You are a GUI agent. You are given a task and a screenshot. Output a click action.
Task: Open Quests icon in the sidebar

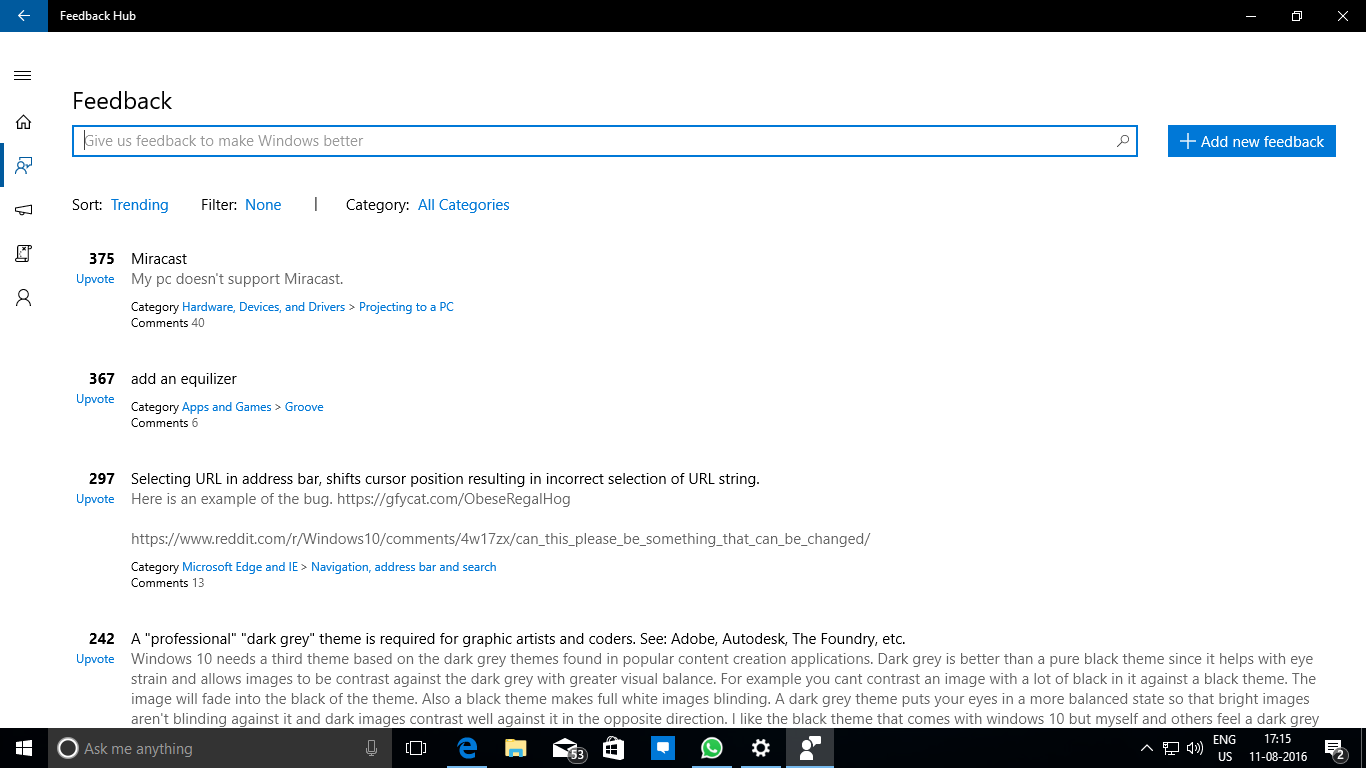pos(23,254)
